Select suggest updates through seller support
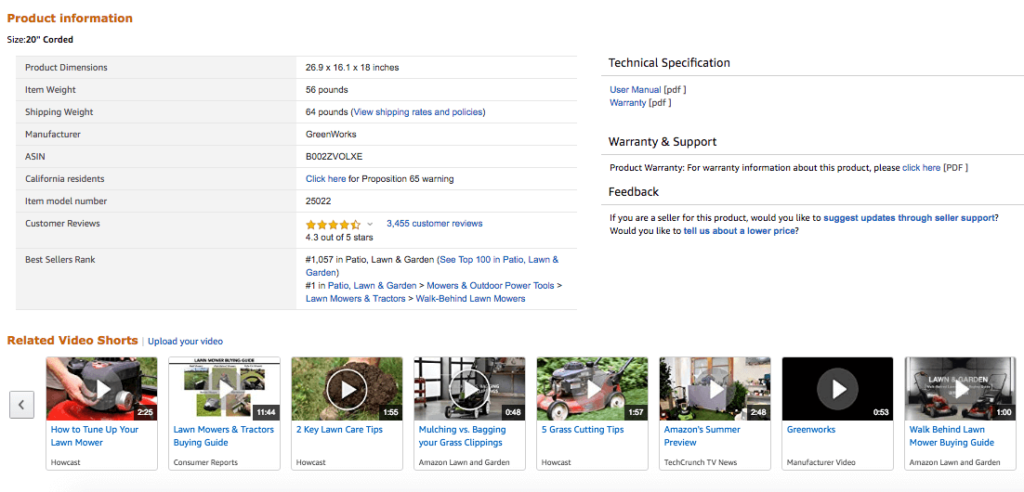Screen dimensions: 1024x492 909,218
